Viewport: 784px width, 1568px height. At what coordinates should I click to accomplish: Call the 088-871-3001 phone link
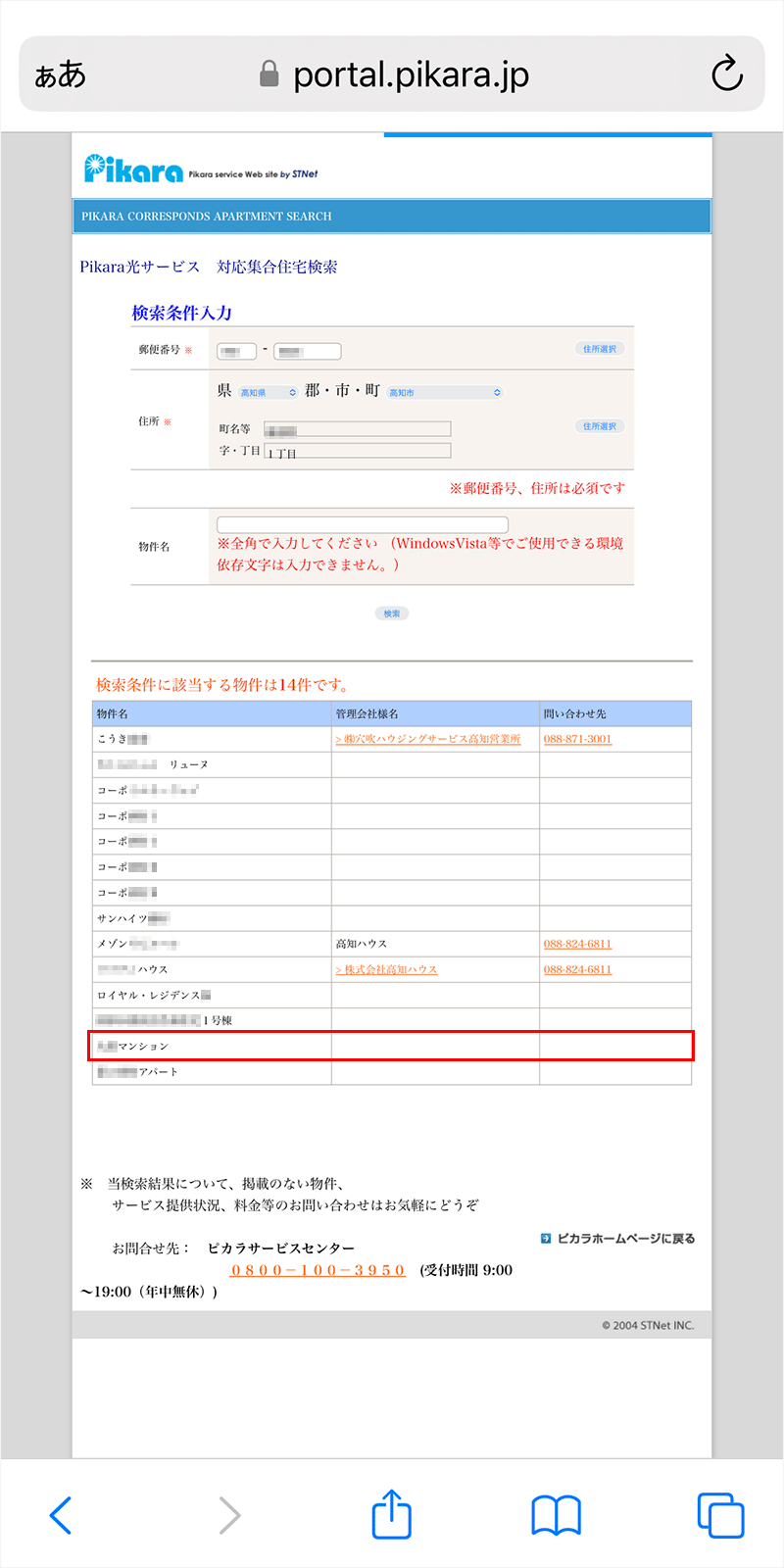click(577, 739)
